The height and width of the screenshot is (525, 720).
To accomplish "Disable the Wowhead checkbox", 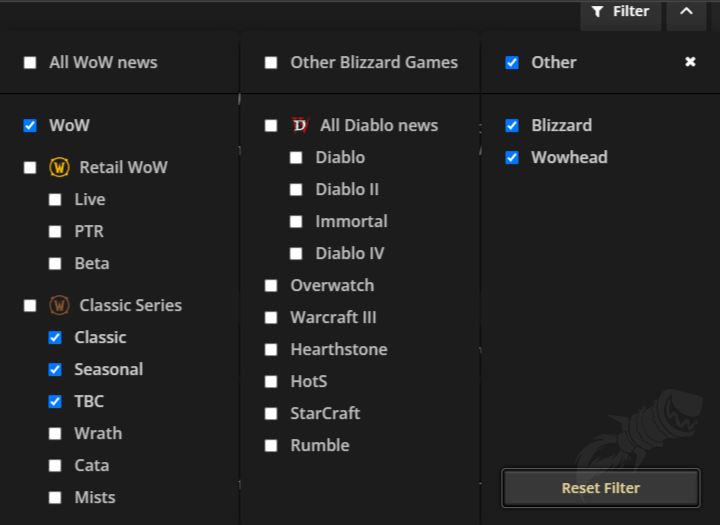I will point(512,158).
